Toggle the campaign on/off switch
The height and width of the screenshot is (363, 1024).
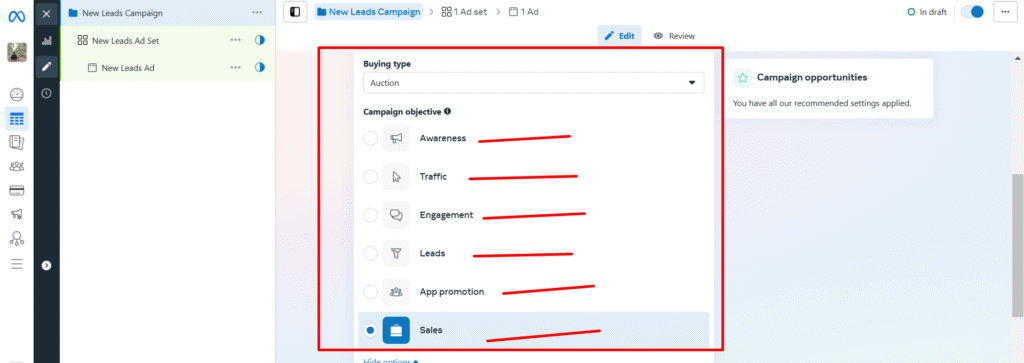pos(972,12)
